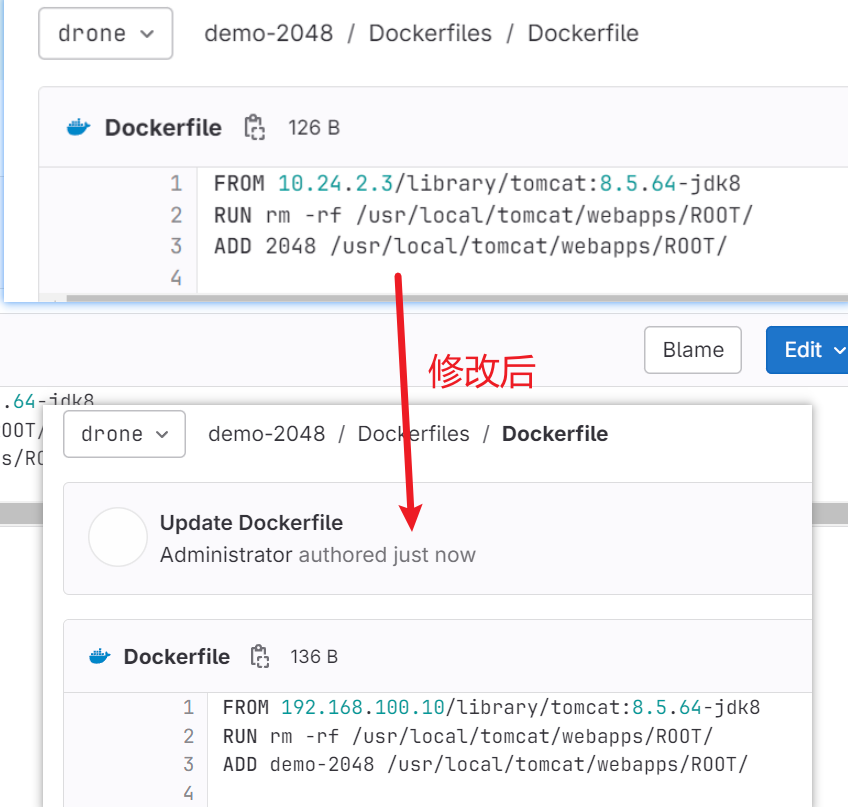This screenshot has width=848, height=807.
Task: Click line number 4 in 136 B Dockerfile
Action: (188, 793)
